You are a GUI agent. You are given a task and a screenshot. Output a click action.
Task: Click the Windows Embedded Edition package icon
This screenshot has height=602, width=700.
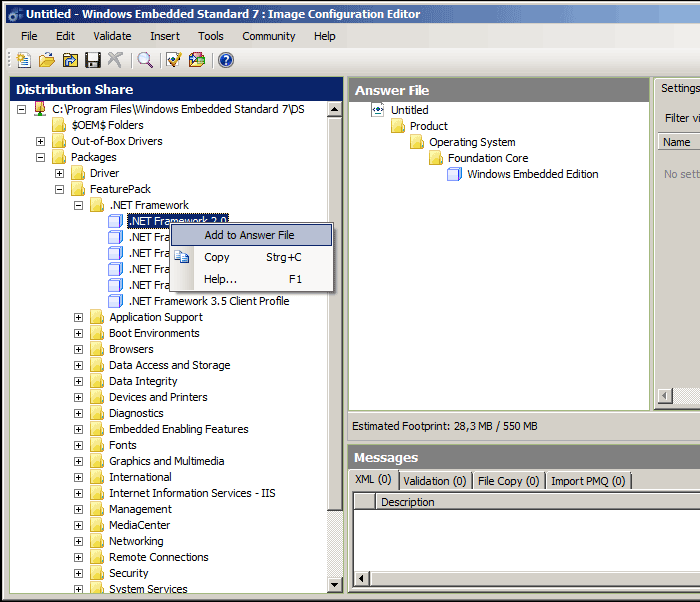pos(454,174)
